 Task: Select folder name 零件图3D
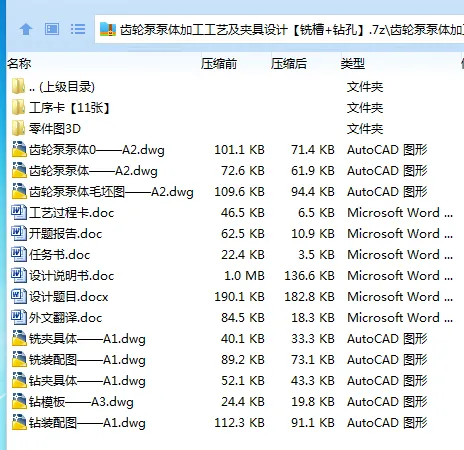point(55,129)
